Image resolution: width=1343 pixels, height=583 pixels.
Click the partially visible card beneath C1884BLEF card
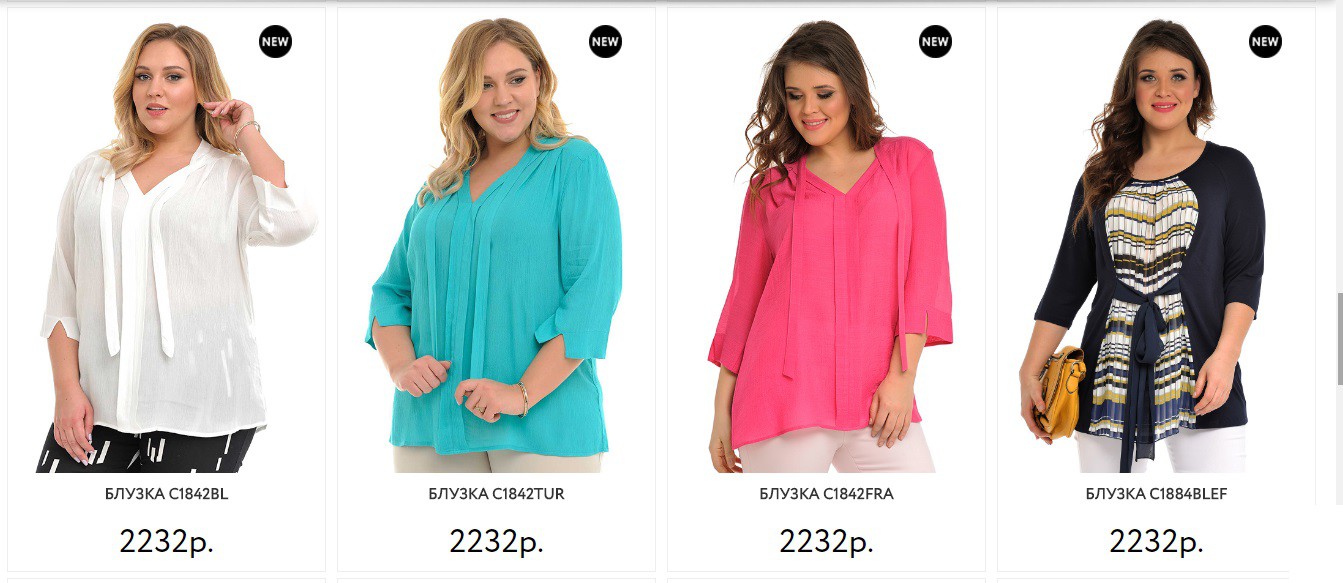coord(1157,580)
